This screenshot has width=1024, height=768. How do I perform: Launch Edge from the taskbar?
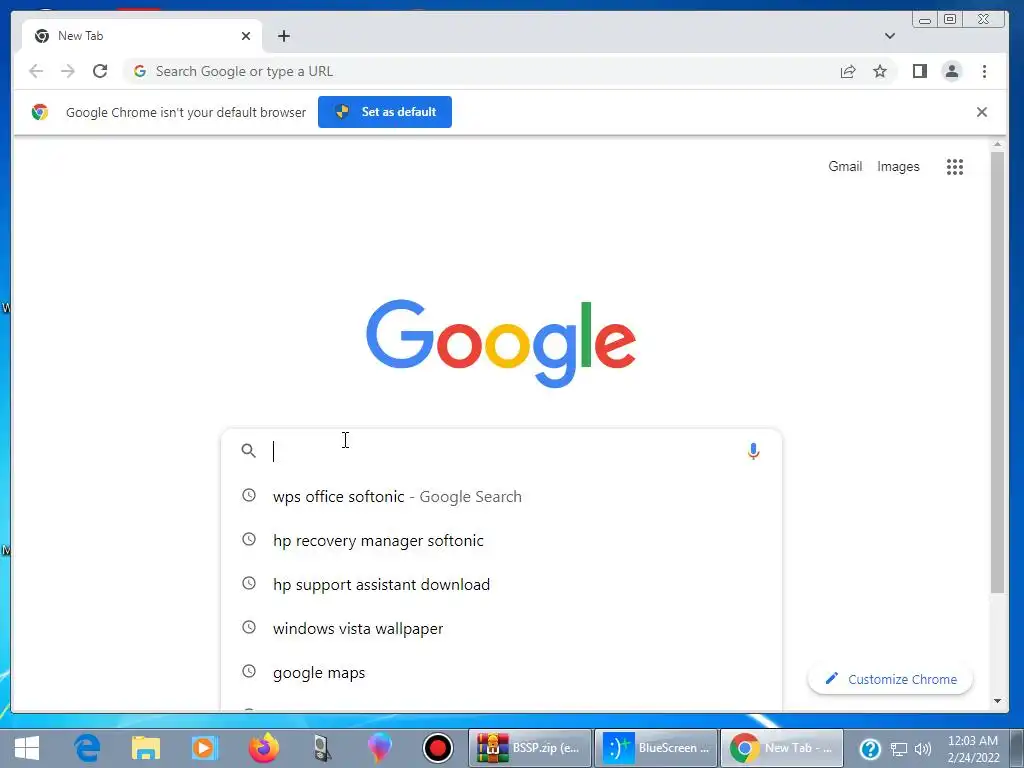pyautogui.click(x=87, y=748)
